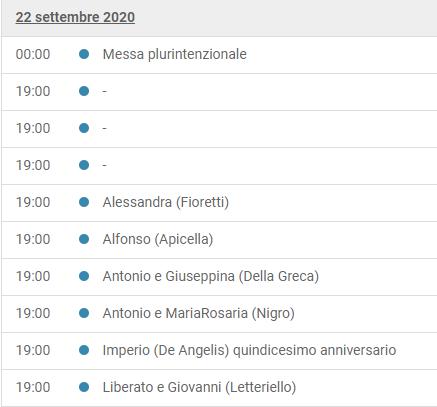Screen dimensions: 437x407
Task: Open the Alfonso (Apicella) event
Action: [158, 239]
